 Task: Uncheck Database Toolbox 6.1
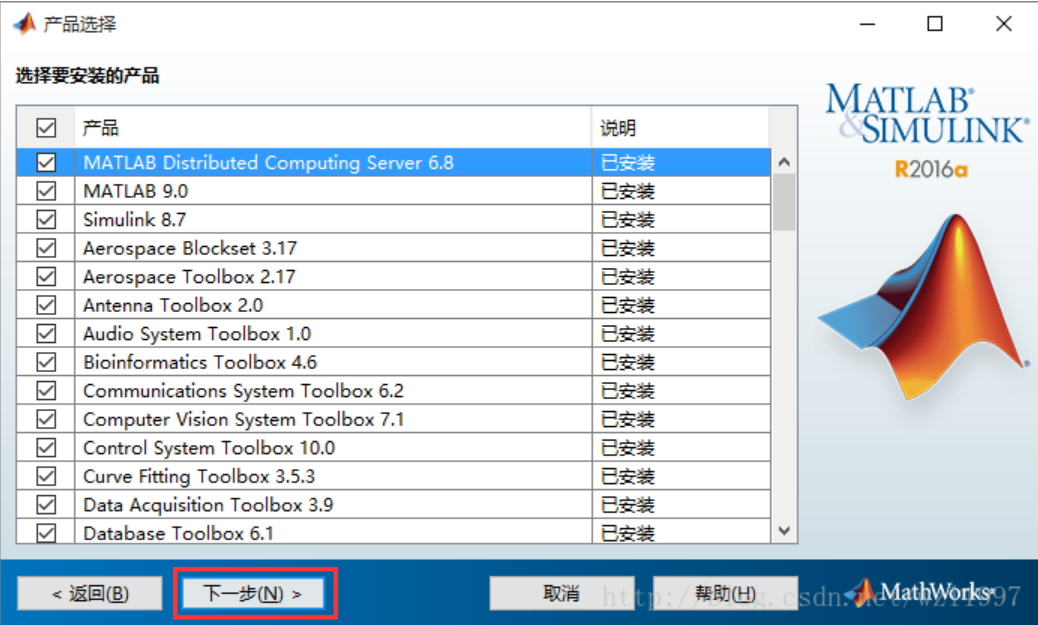click(x=45, y=533)
